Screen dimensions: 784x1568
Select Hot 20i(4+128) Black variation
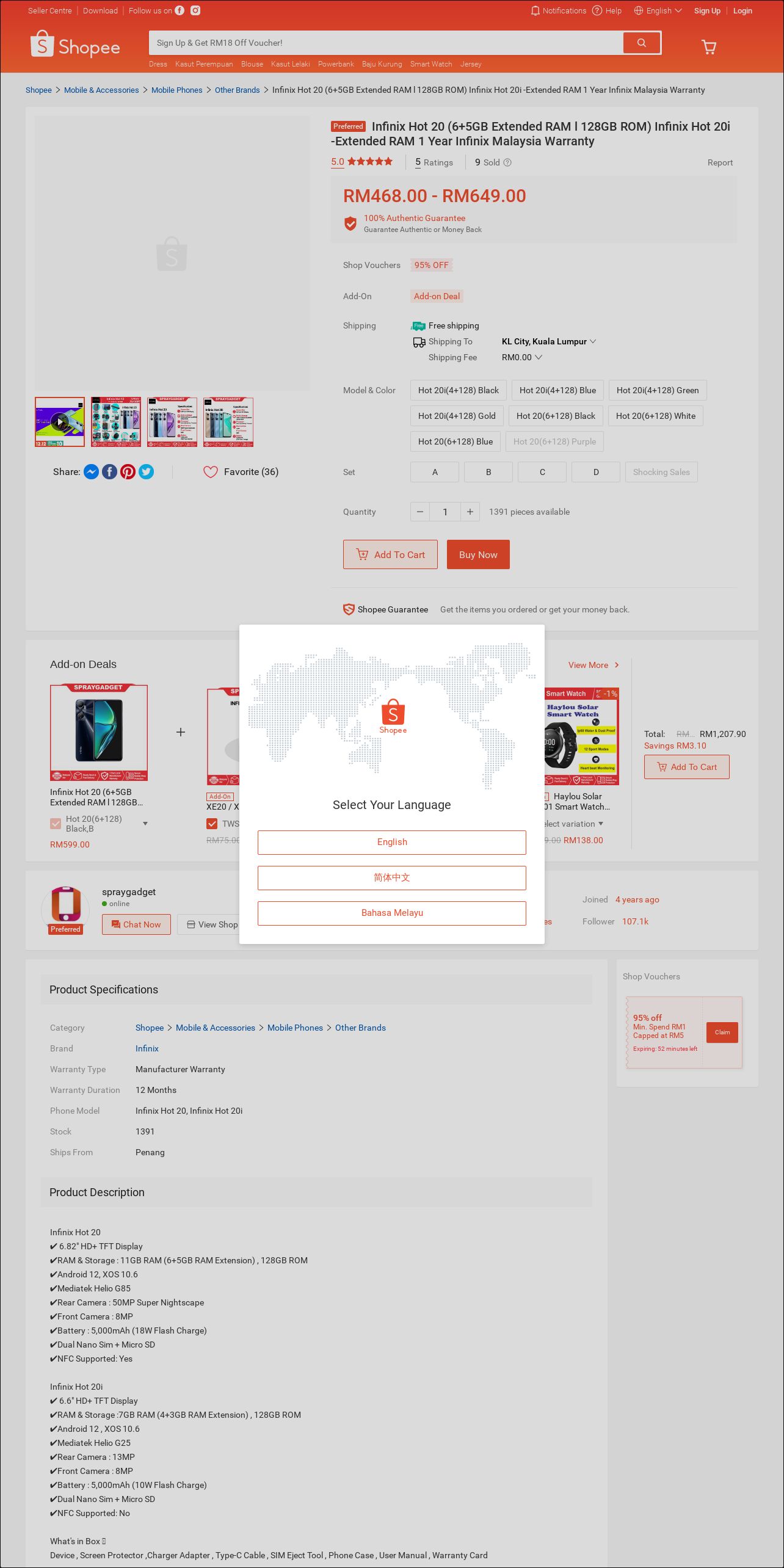tap(459, 390)
